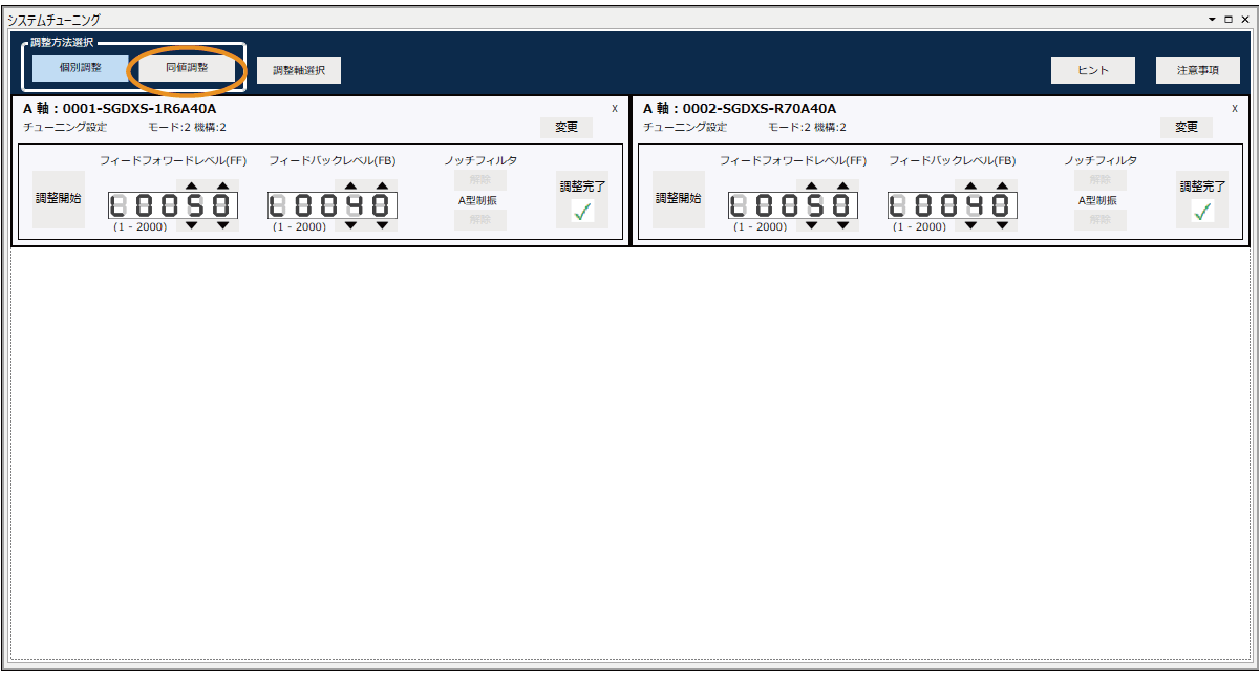Increase FF ones digit for axis 0002

pyautogui.click(x=843, y=186)
